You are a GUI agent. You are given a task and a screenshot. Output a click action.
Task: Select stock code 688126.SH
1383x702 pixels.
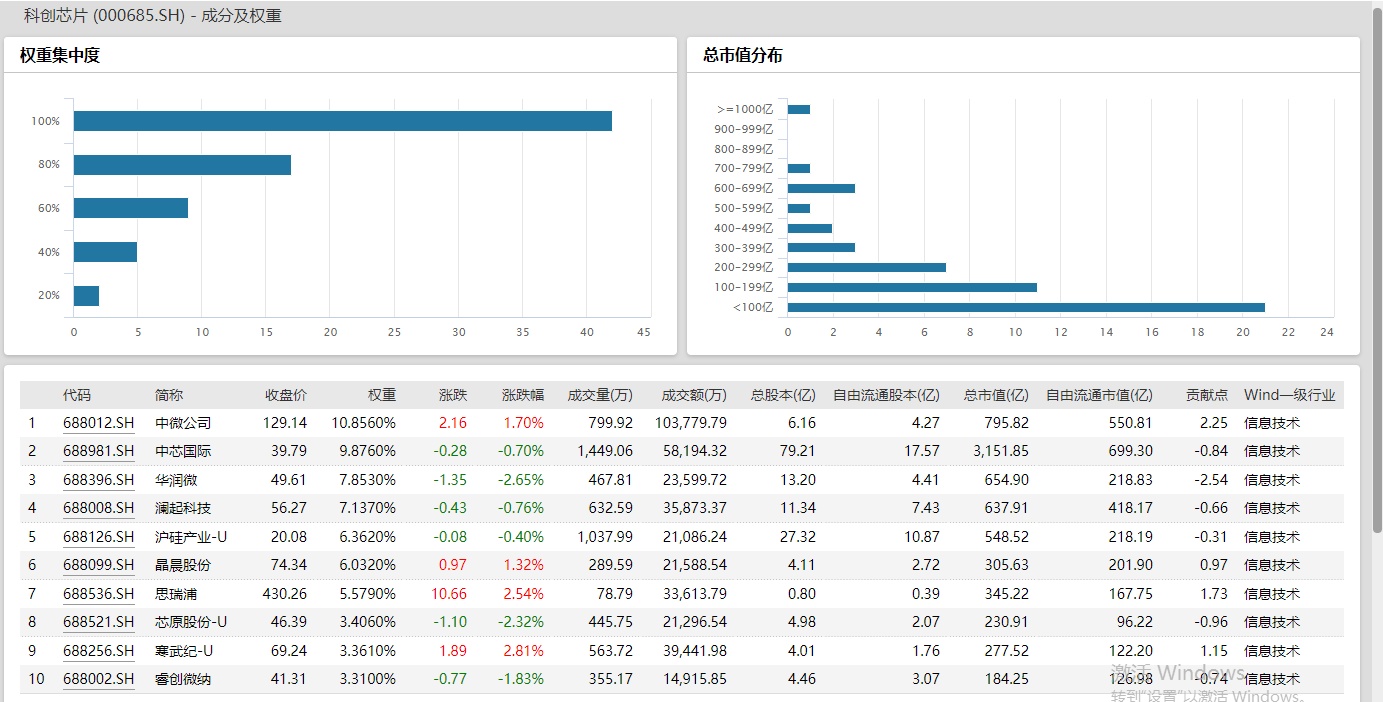[x=98, y=537]
